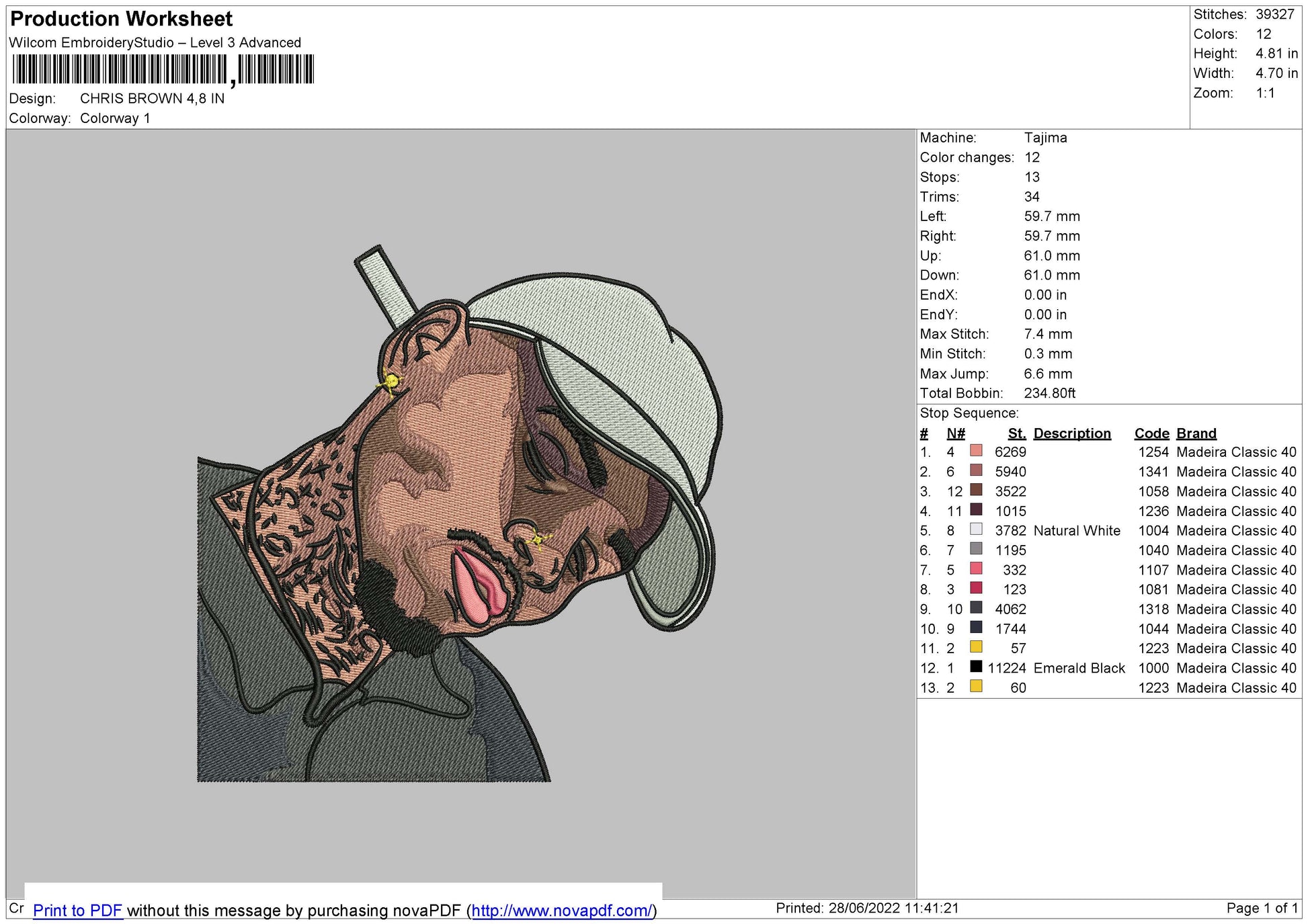The width and height of the screenshot is (1308, 924).
Task: Click the design name CHRIS BROWN 4,8 IN
Action: [x=151, y=98]
